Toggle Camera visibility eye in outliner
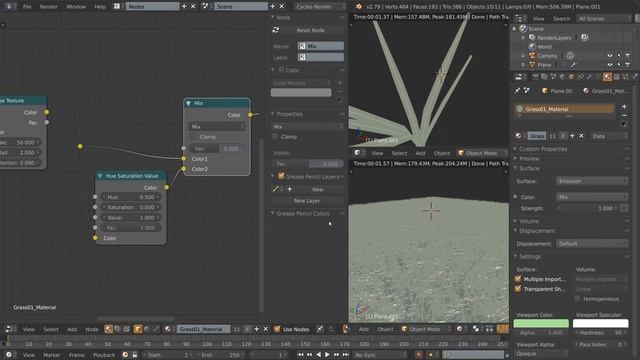 pyautogui.click(x=610, y=56)
